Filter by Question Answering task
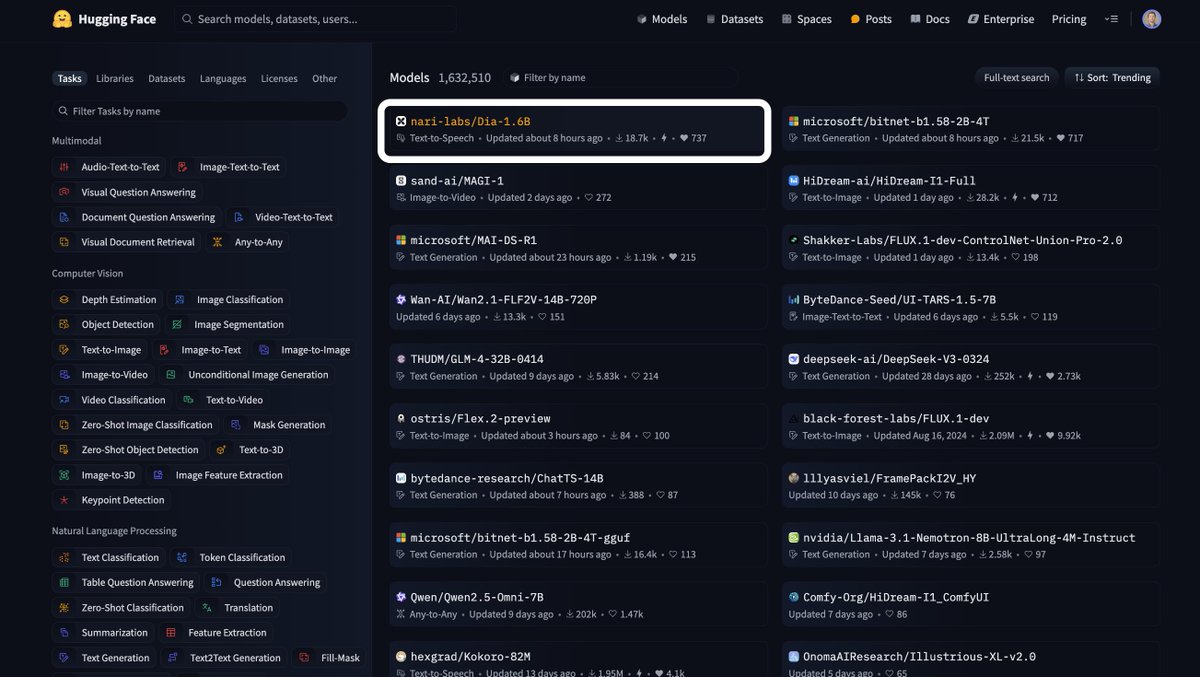 (265, 583)
